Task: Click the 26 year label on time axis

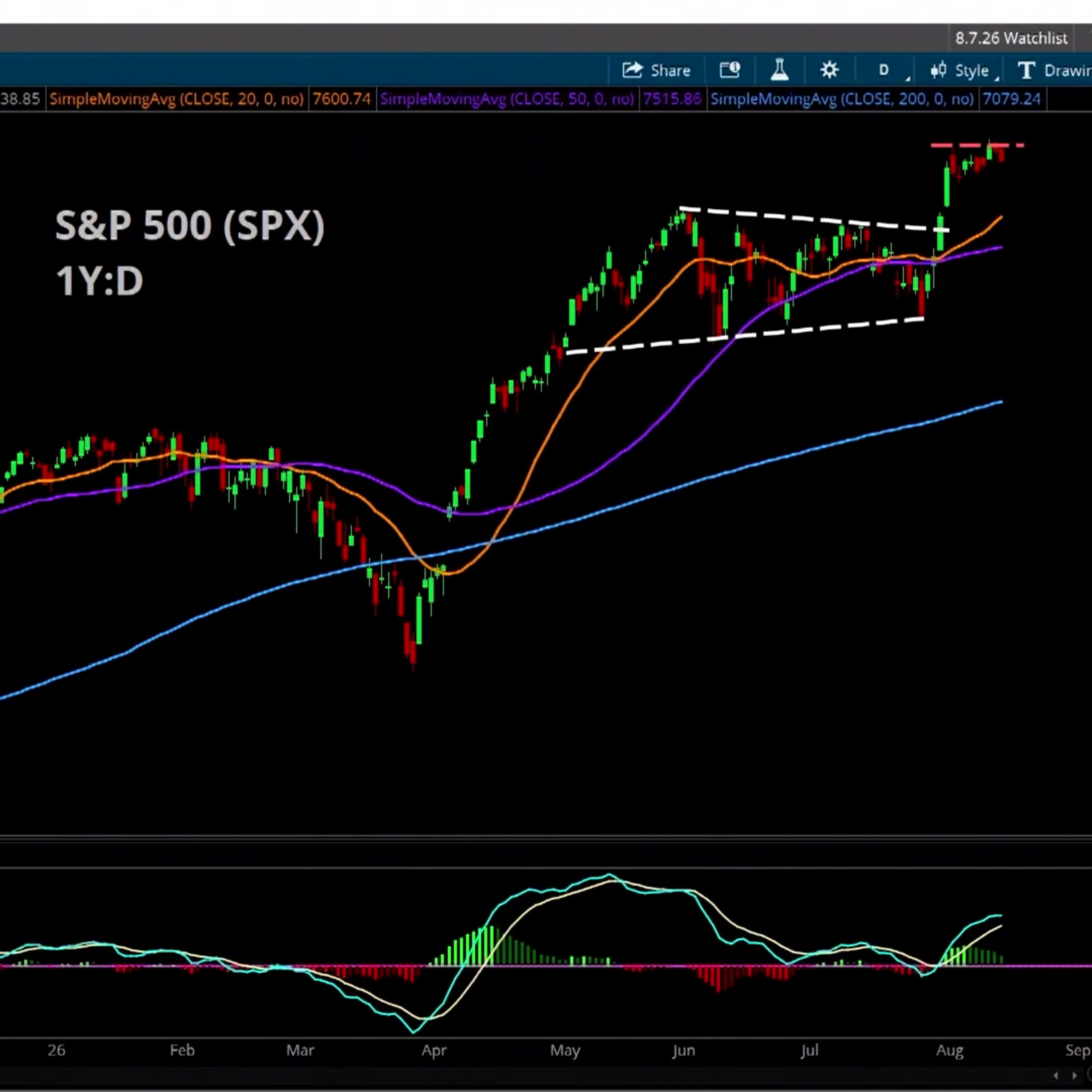Action: coord(56,1050)
